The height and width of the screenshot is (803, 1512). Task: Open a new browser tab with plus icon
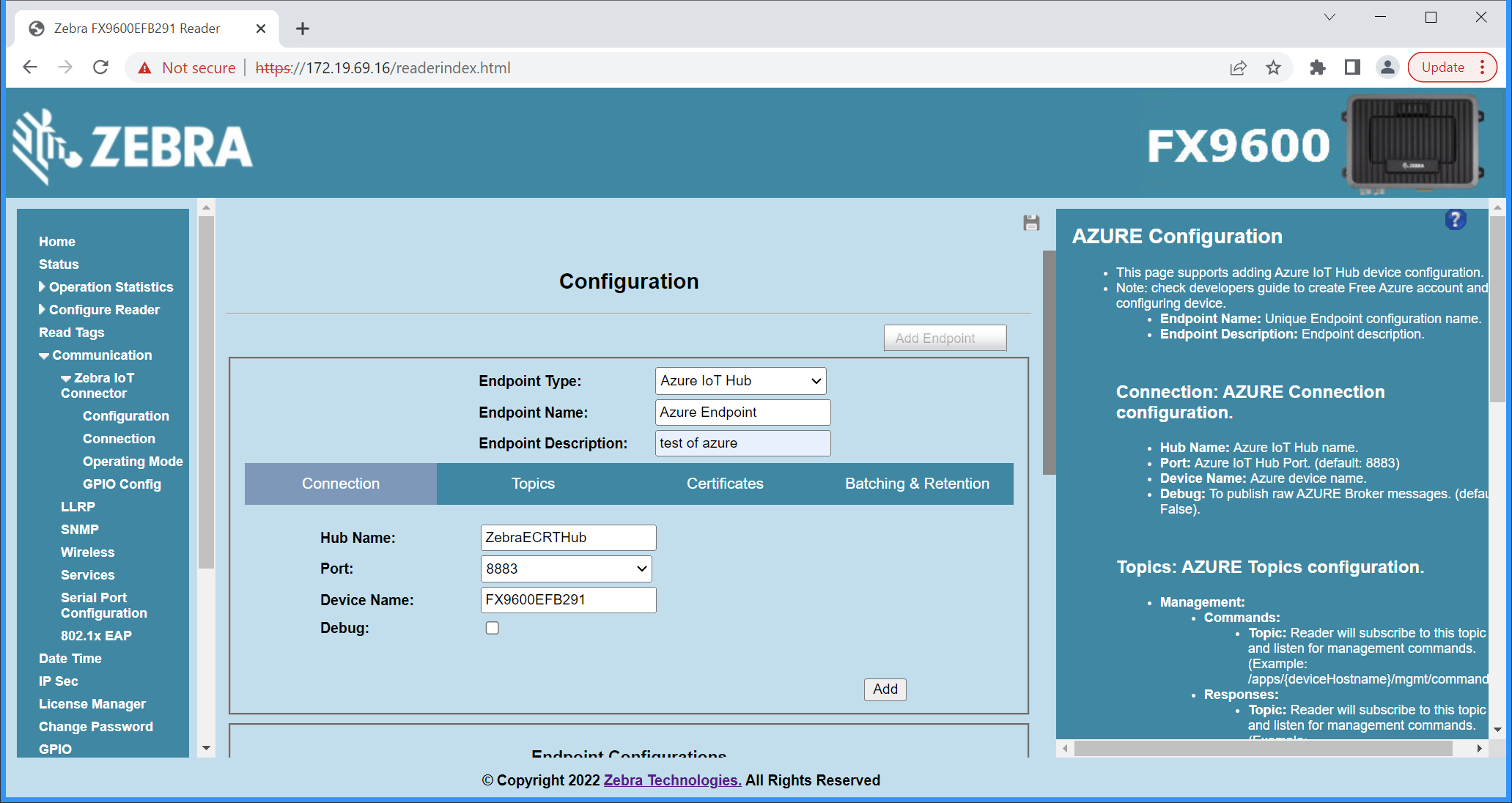[303, 29]
